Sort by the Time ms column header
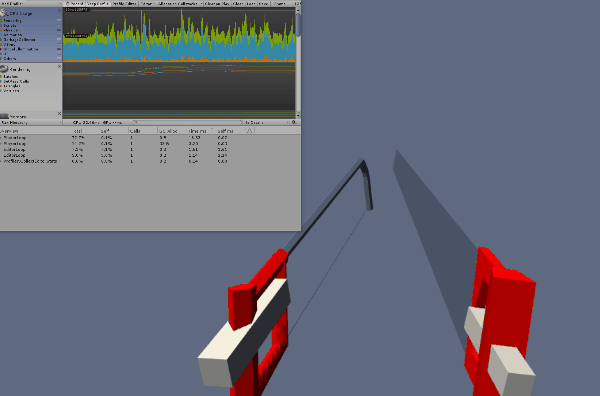This screenshot has height=396, width=600. tap(201, 131)
